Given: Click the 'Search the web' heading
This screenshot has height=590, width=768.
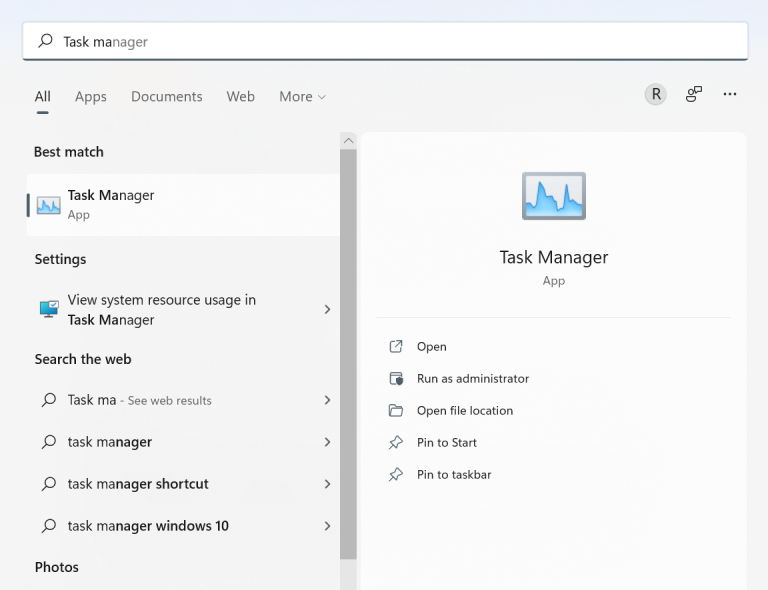Looking at the screenshot, I should point(83,359).
